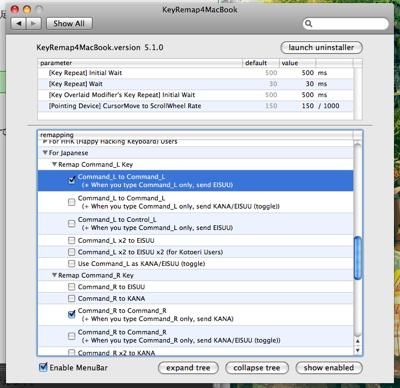Uncheck Command_L only send EISUU option

(x=72, y=180)
